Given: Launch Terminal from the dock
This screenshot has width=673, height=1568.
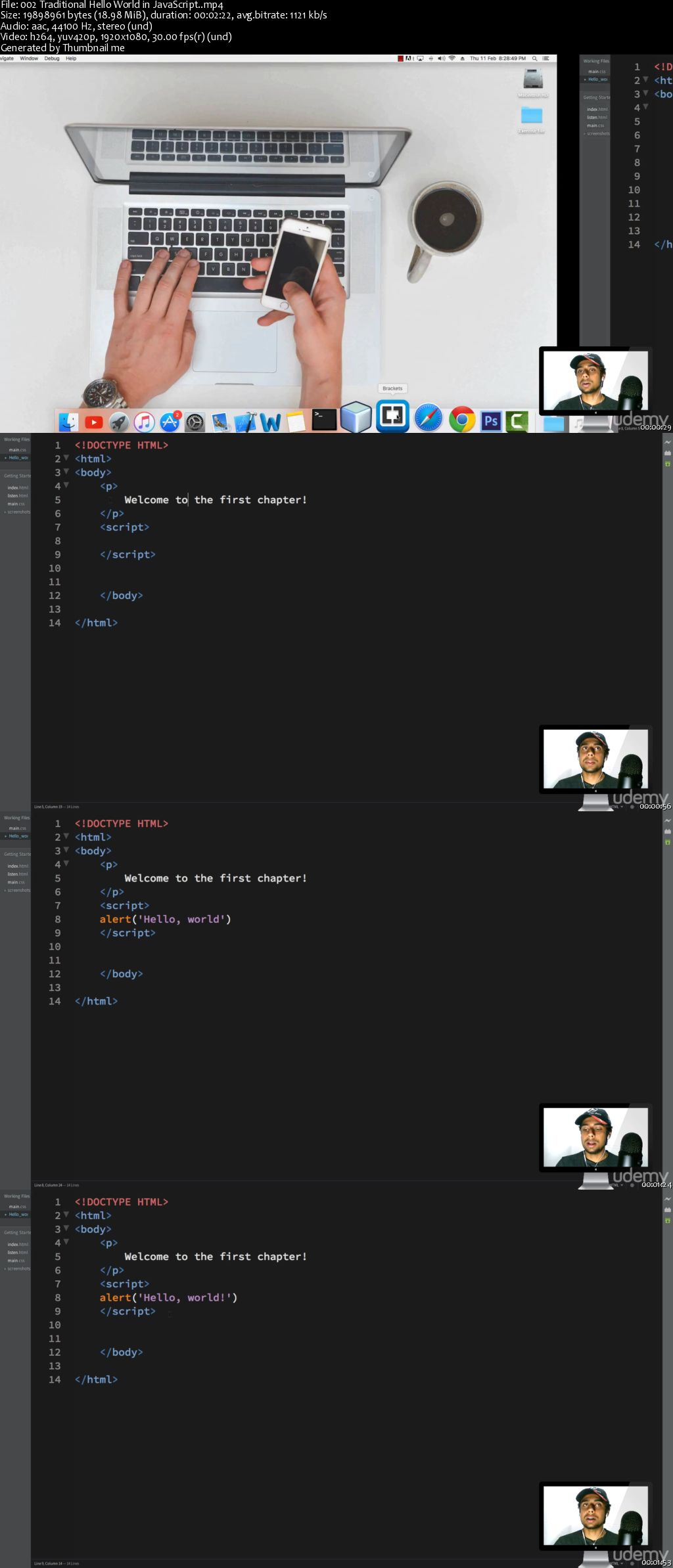Looking at the screenshot, I should [324, 420].
